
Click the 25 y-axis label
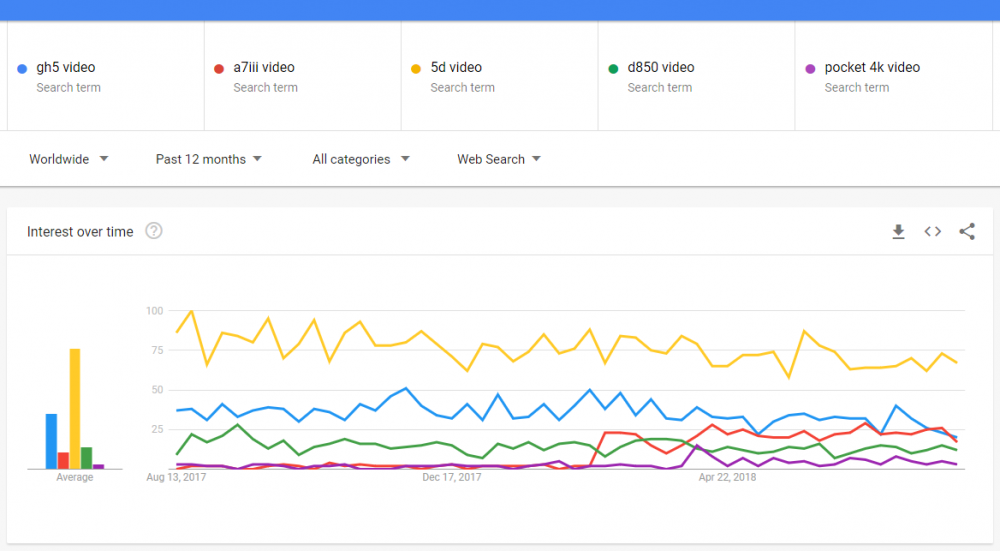157,429
